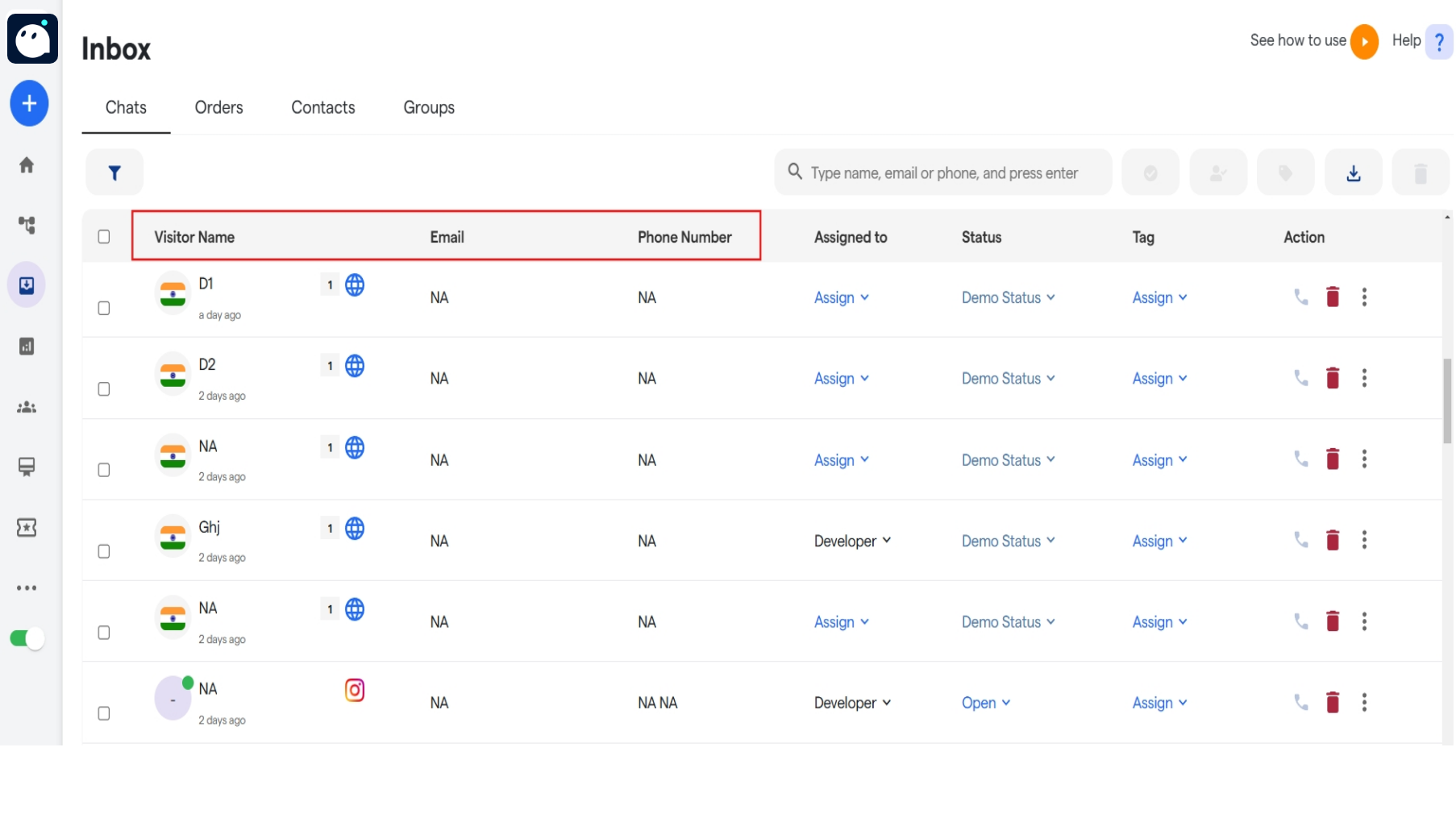The width and height of the screenshot is (1456, 822).
Task: Click the filter funnel icon
Action: (114, 172)
